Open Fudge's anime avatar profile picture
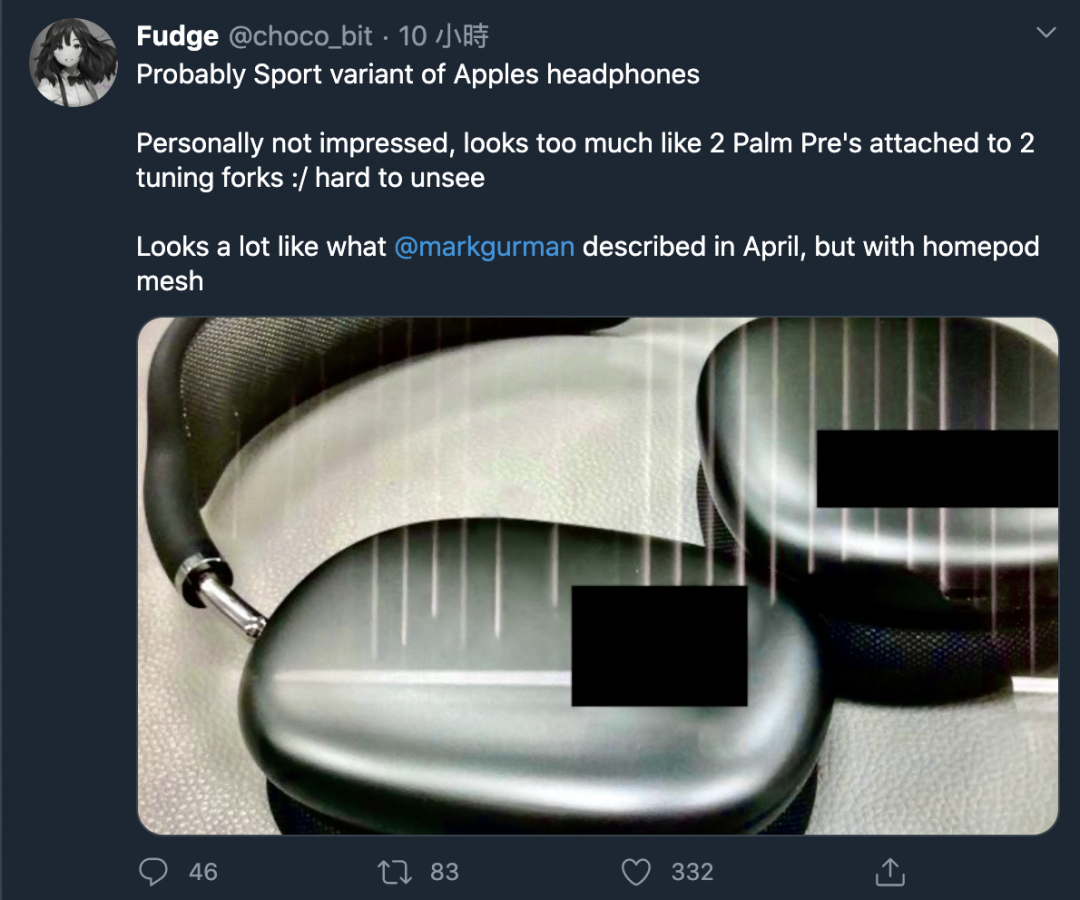Viewport: 1080px width, 900px height. [x=72, y=63]
